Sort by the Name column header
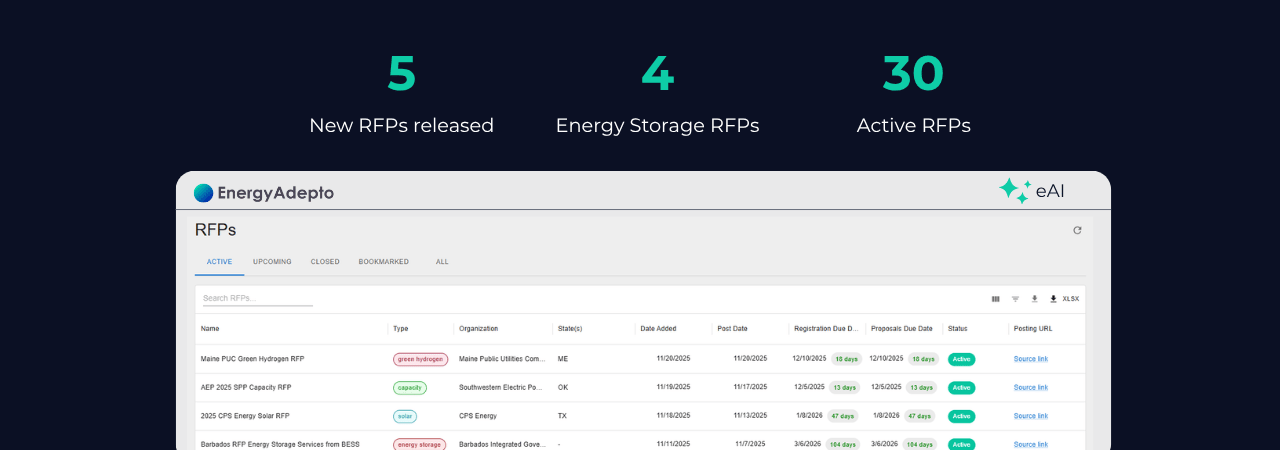Image resolution: width=1280 pixels, height=450 pixels. click(210, 328)
